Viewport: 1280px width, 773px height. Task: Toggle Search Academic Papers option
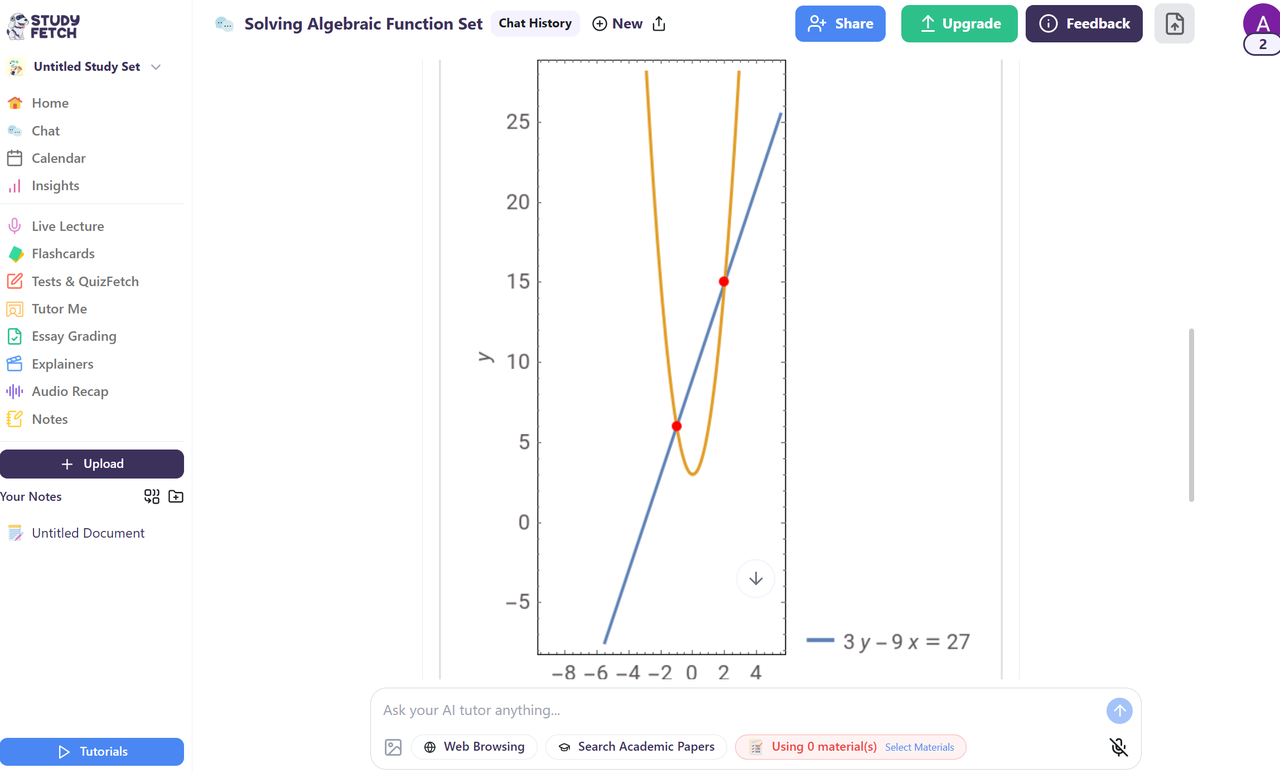coord(636,747)
